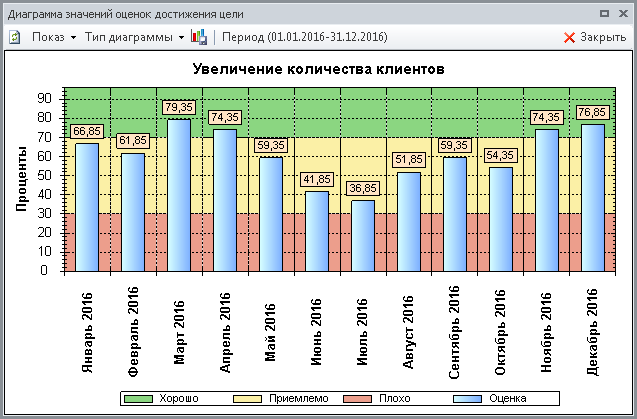The image size is (637, 419).
Task: Click the Период date range label
Action: 304,37
